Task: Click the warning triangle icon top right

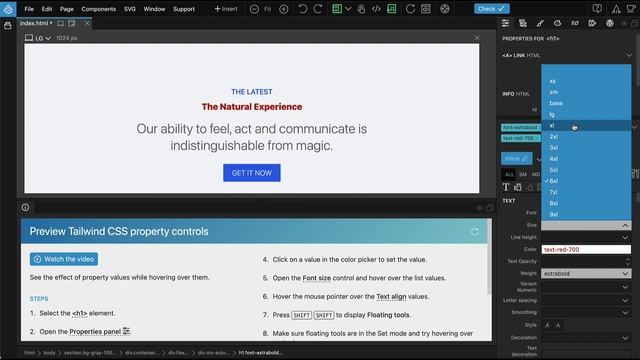Action: coord(616,9)
